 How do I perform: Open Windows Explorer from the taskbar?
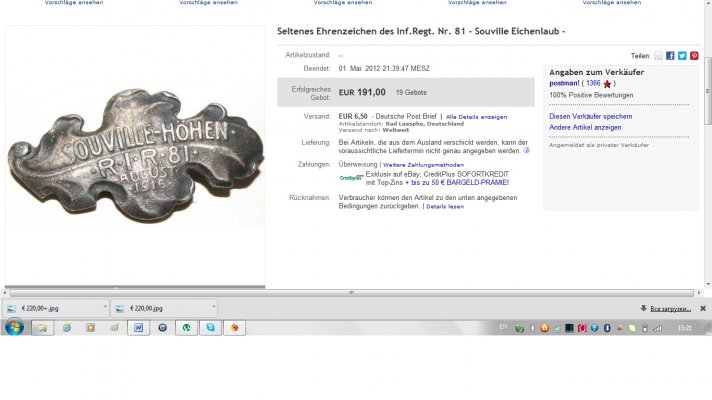43,328
